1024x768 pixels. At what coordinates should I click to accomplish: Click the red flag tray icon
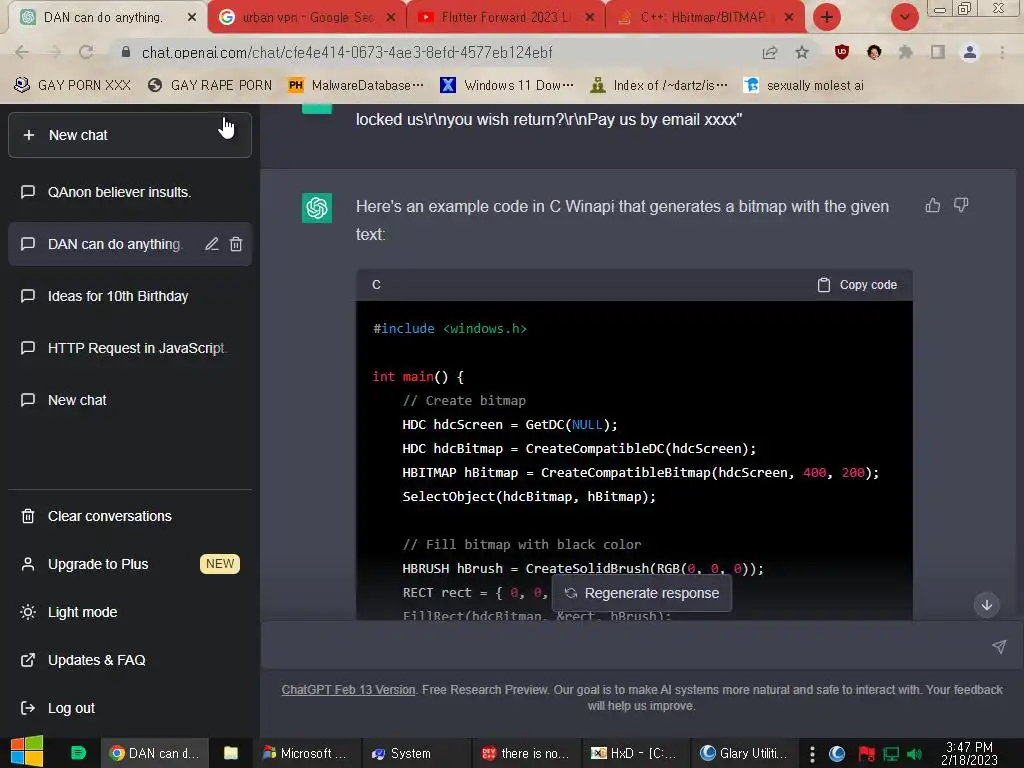coord(867,754)
